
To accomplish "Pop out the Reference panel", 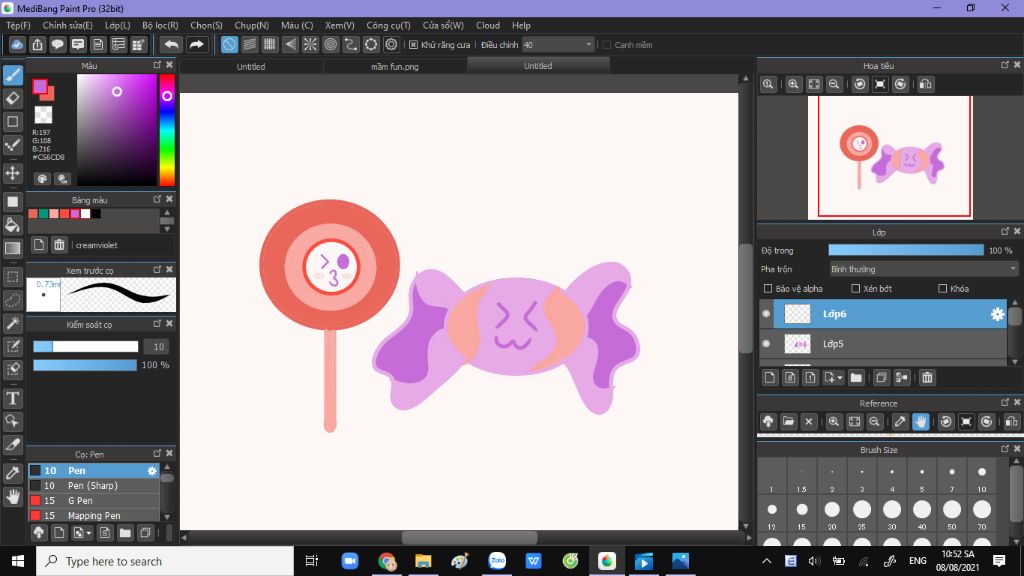I will point(1004,403).
